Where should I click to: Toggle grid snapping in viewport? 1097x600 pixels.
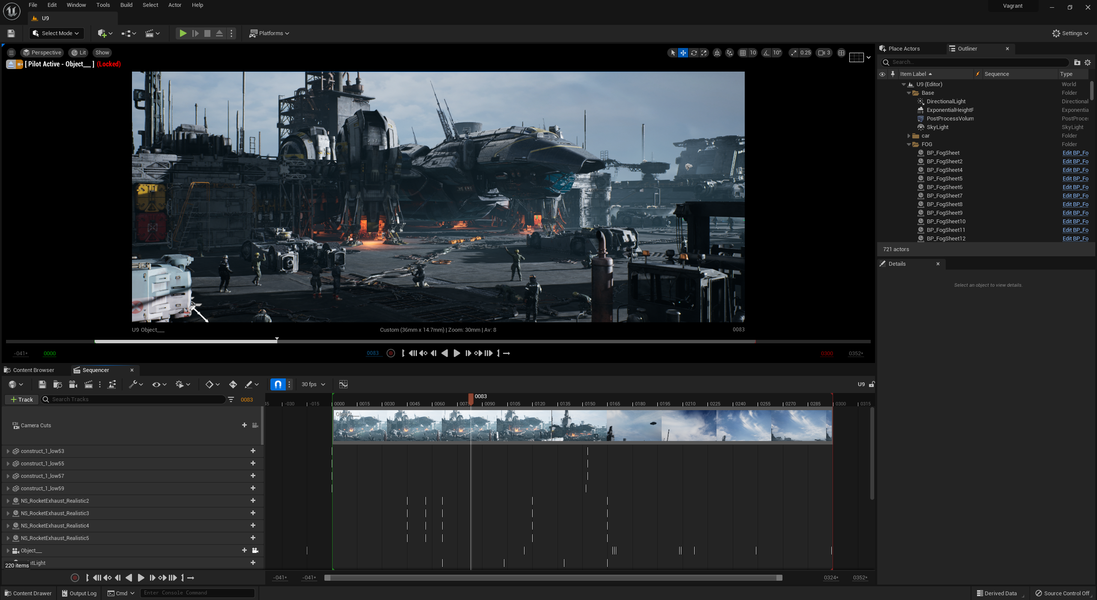(x=743, y=52)
